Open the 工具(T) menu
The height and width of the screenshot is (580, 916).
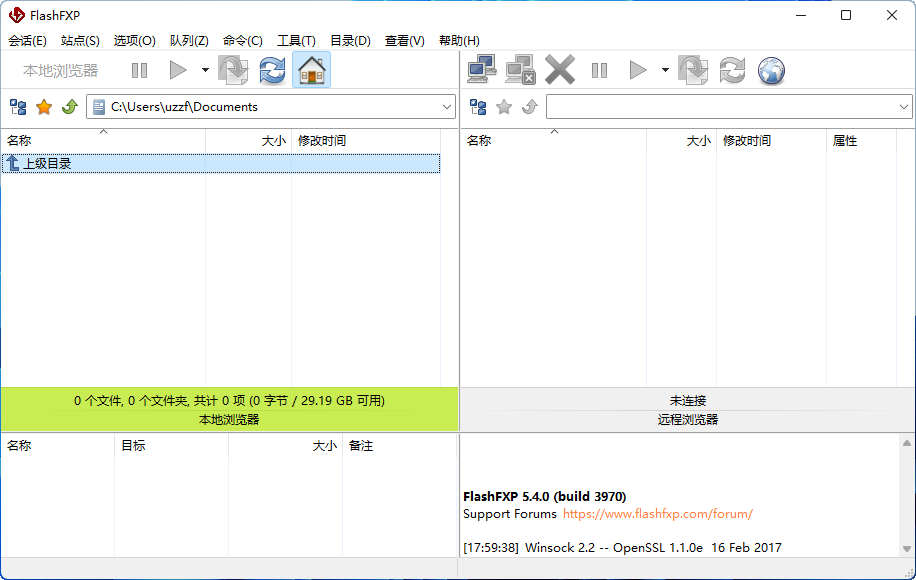(296, 41)
